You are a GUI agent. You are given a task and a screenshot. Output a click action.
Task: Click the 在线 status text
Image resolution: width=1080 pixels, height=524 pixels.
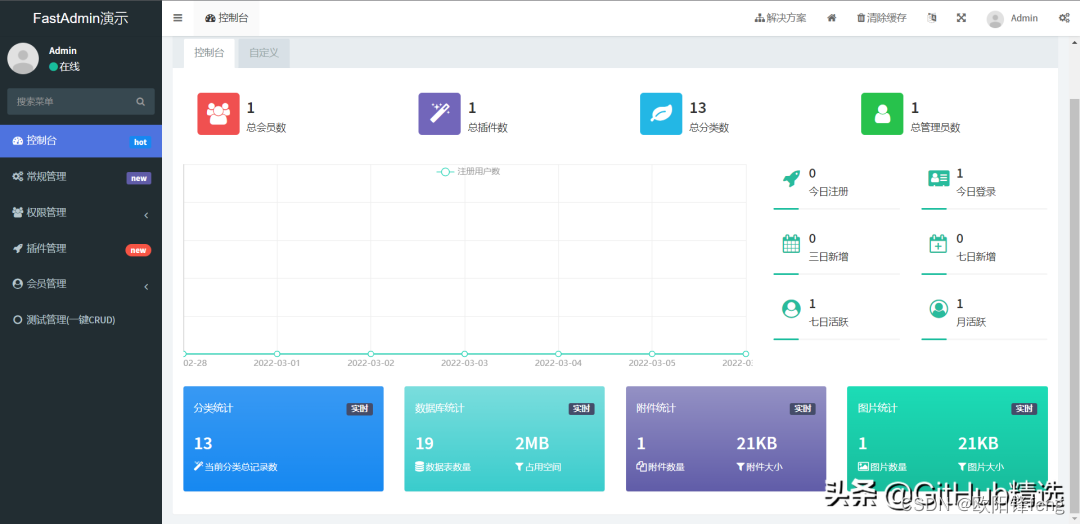tap(70, 67)
